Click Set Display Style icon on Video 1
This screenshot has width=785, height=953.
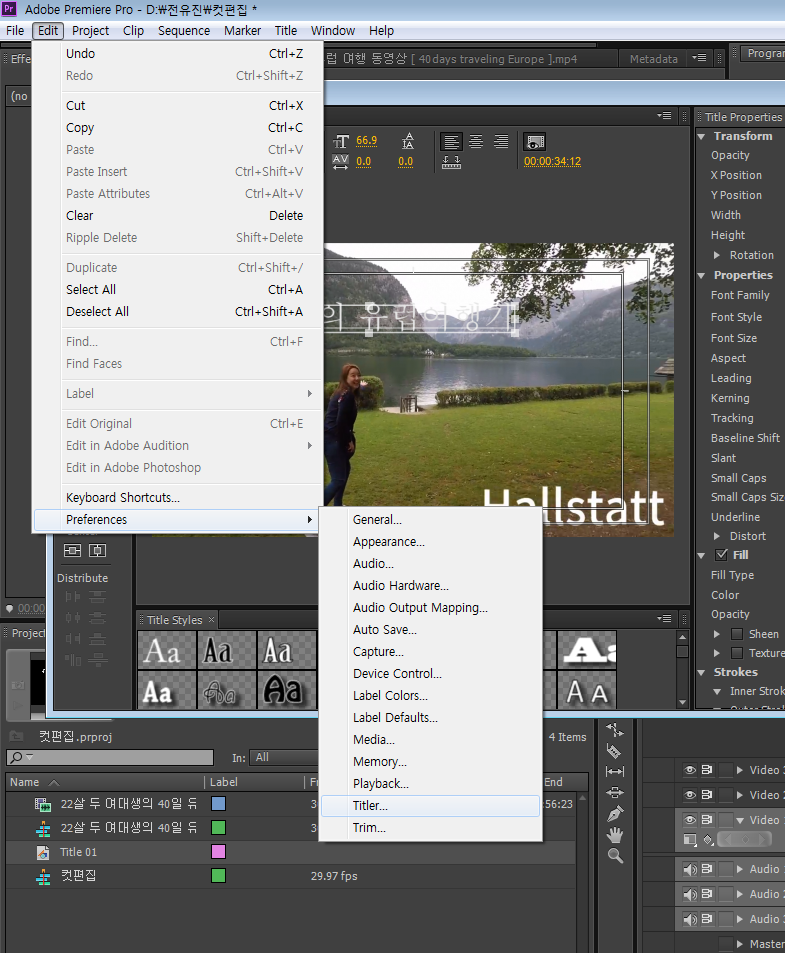click(690, 840)
